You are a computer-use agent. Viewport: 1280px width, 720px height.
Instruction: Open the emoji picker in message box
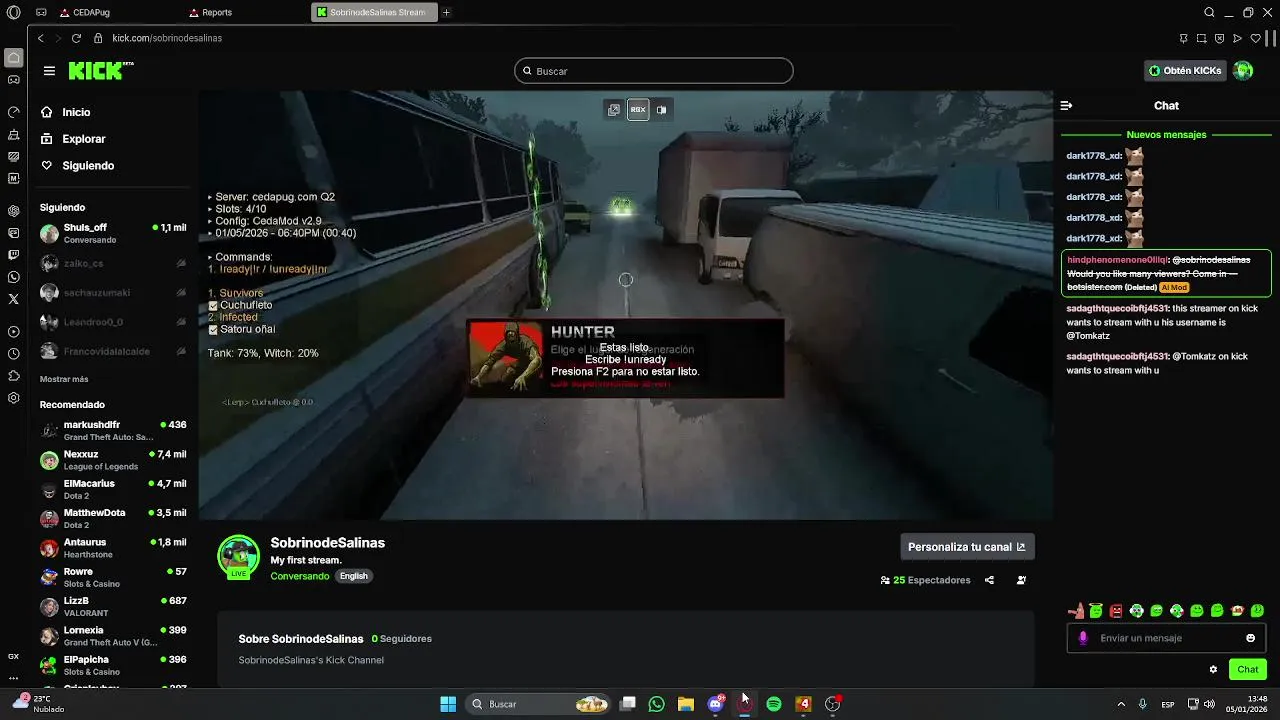pos(1250,638)
